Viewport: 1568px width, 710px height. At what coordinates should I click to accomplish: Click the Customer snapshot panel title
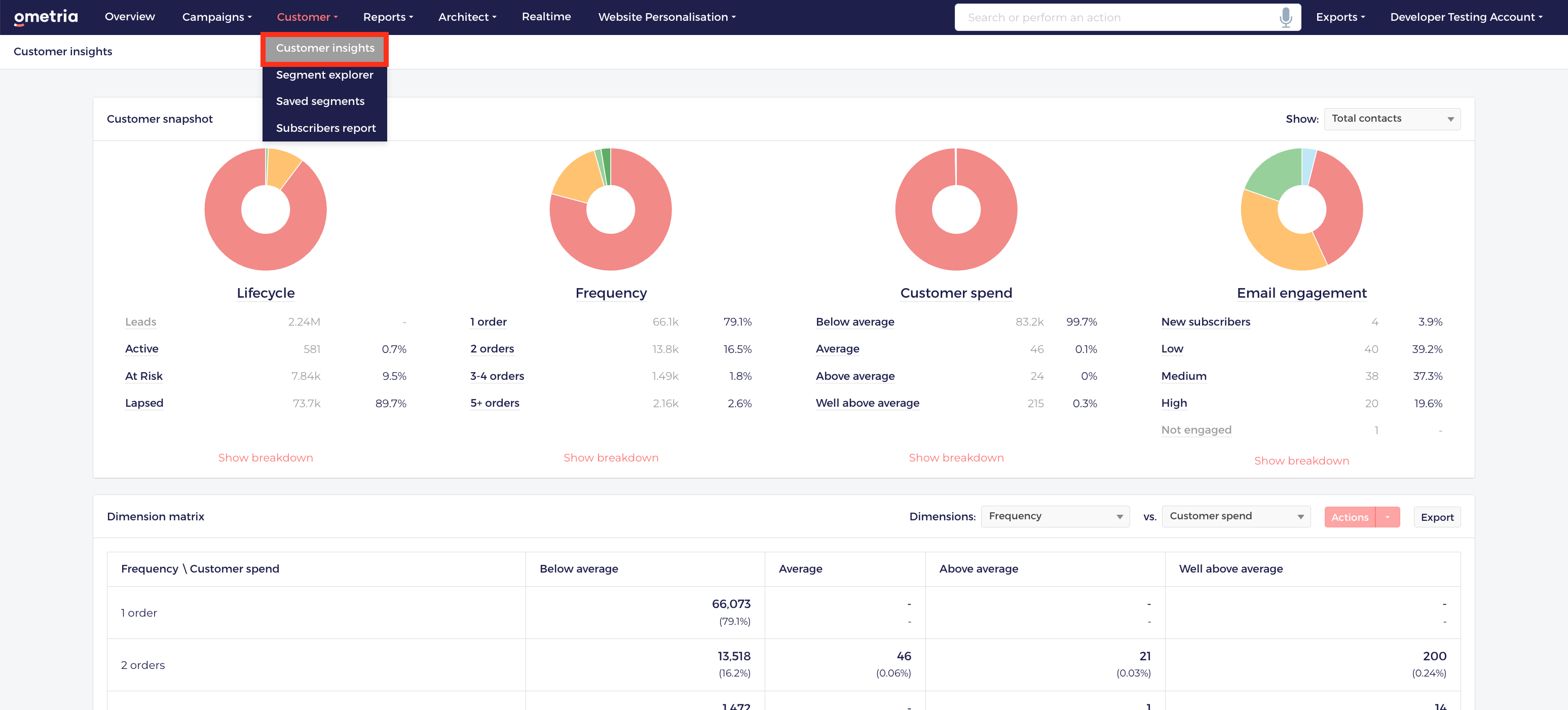point(160,119)
